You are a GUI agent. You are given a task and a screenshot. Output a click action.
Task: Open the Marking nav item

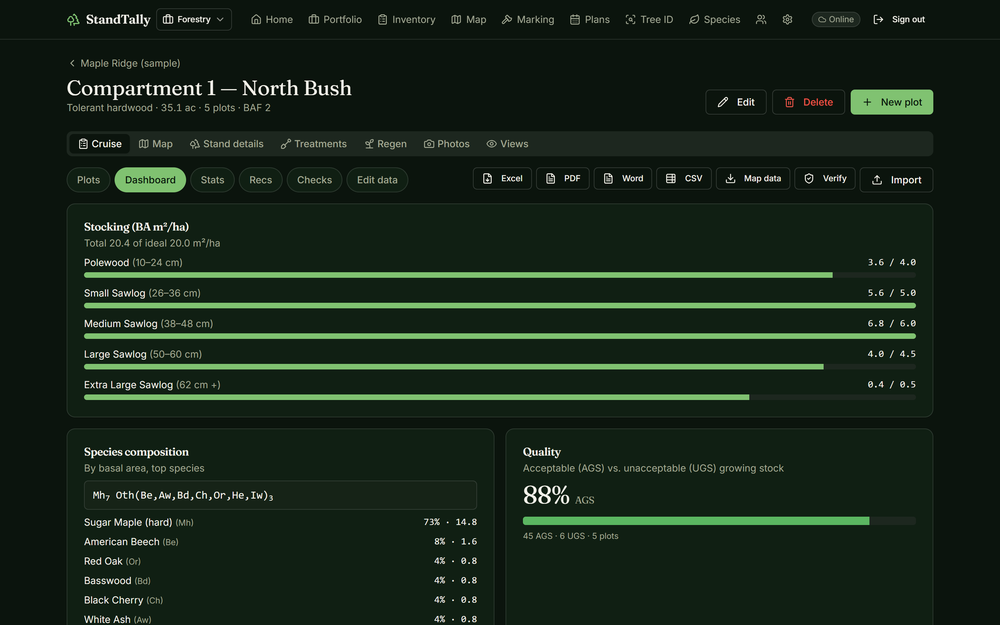[527, 20]
